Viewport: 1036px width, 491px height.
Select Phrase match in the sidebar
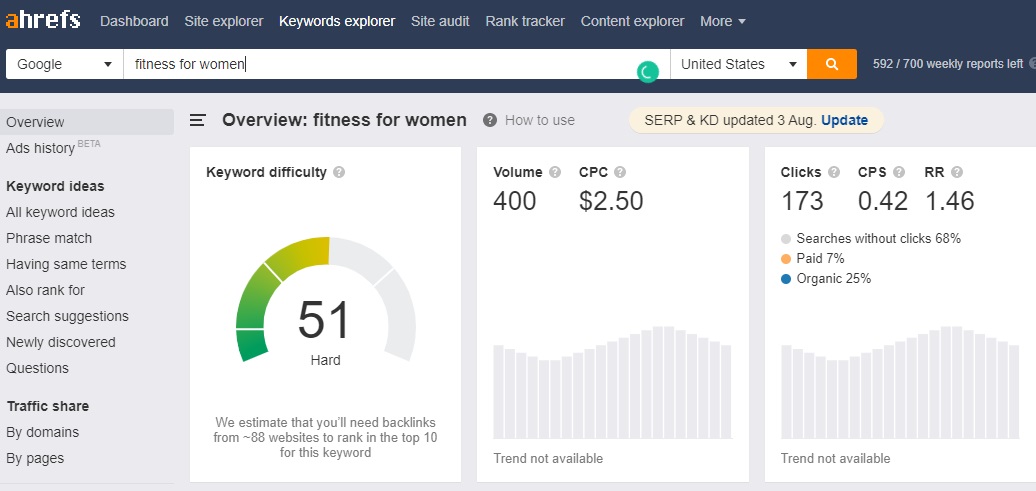pyautogui.click(x=49, y=238)
